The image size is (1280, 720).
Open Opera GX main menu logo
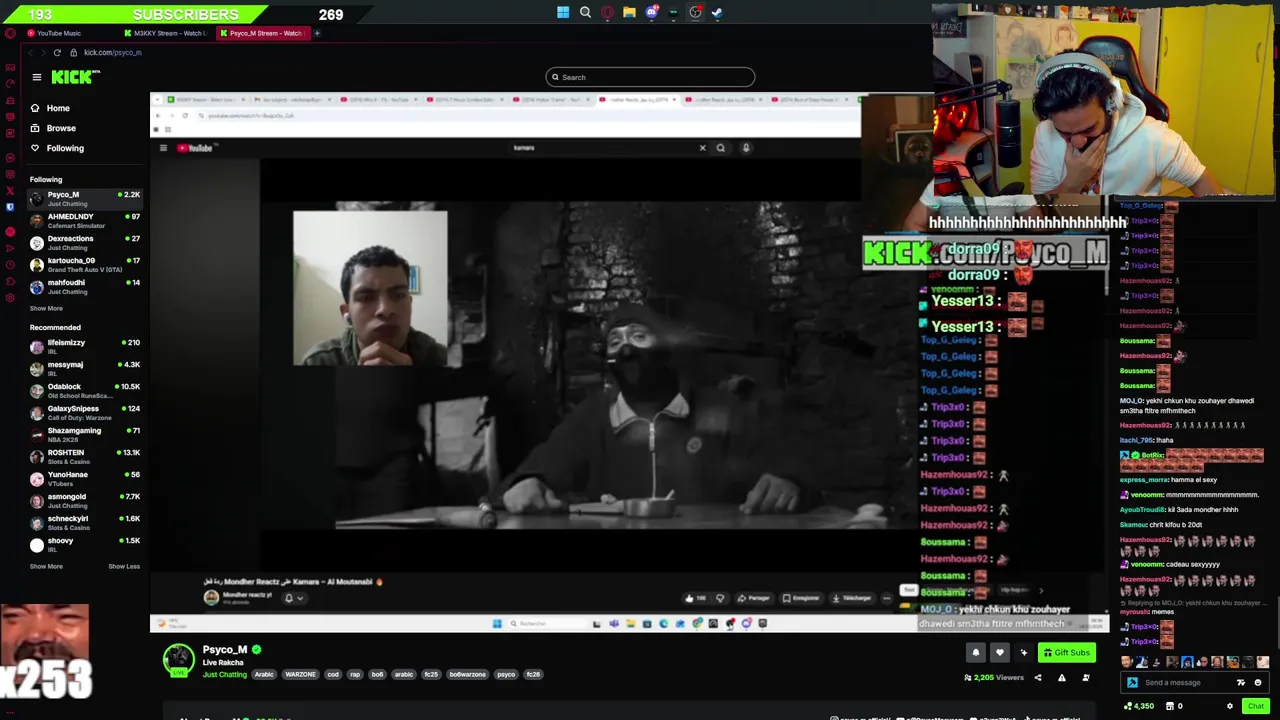click(10, 33)
